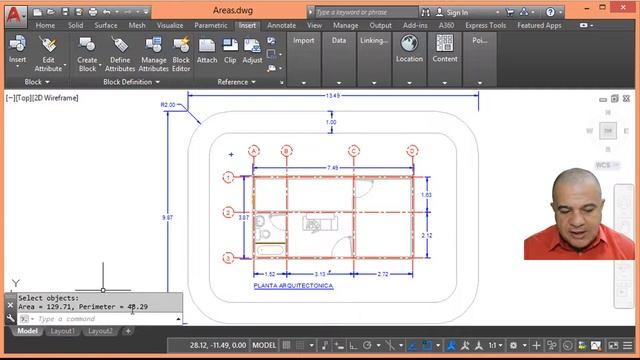Click the New file icon in quick access toolbar

click(37, 12)
